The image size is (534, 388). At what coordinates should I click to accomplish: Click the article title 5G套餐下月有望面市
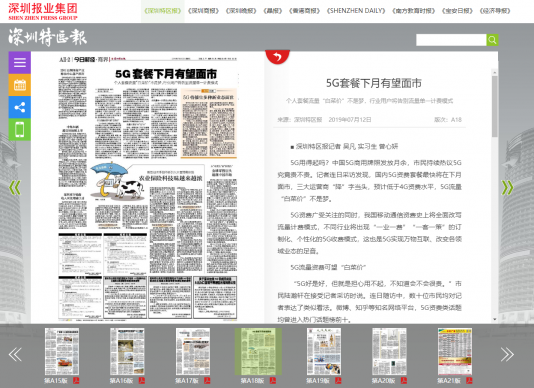click(374, 83)
